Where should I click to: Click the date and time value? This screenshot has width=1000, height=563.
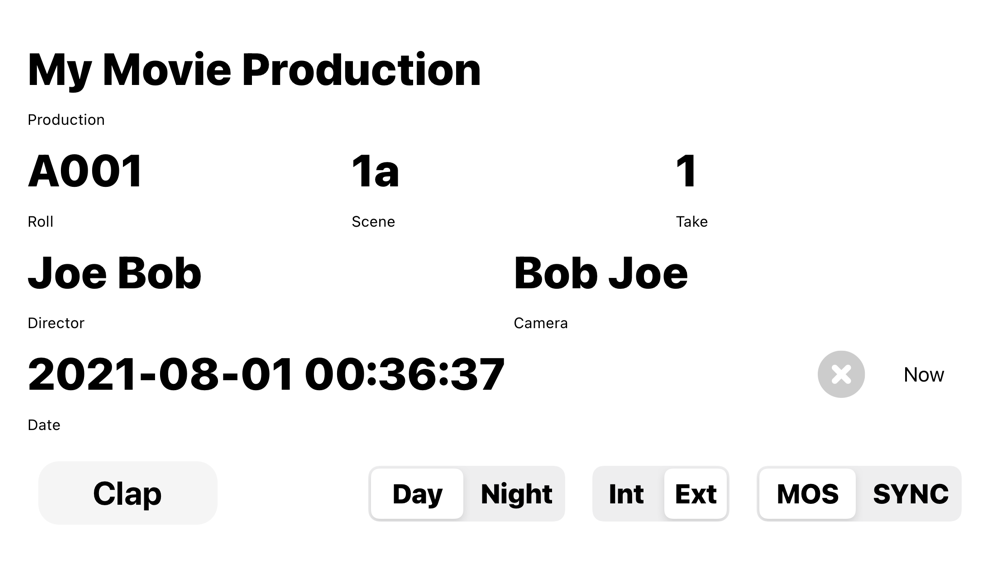pyautogui.click(x=266, y=375)
